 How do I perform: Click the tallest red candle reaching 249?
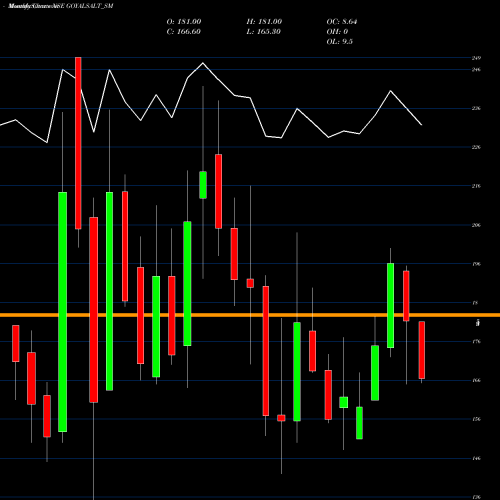point(78,143)
